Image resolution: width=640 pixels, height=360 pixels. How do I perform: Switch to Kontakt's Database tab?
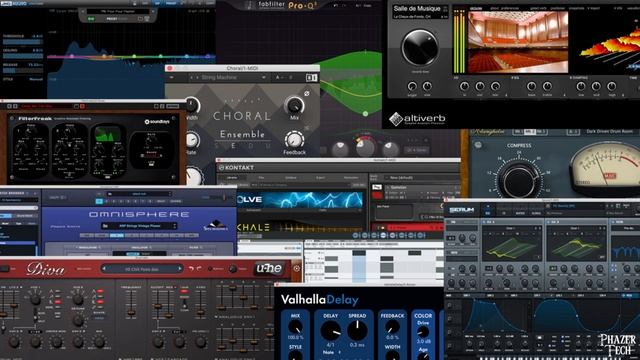coord(291,178)
